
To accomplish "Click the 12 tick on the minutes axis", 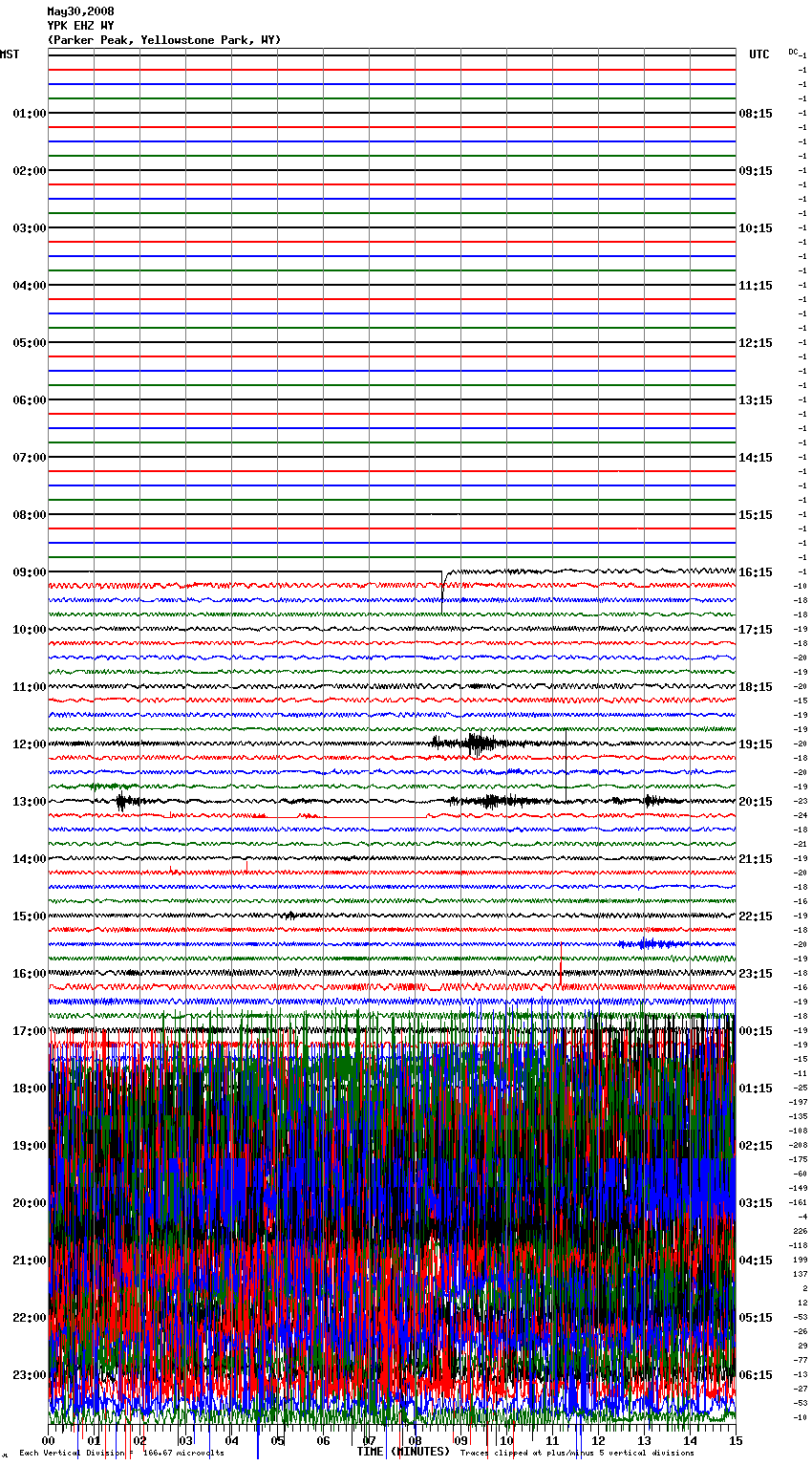I will coord(598,1440).
